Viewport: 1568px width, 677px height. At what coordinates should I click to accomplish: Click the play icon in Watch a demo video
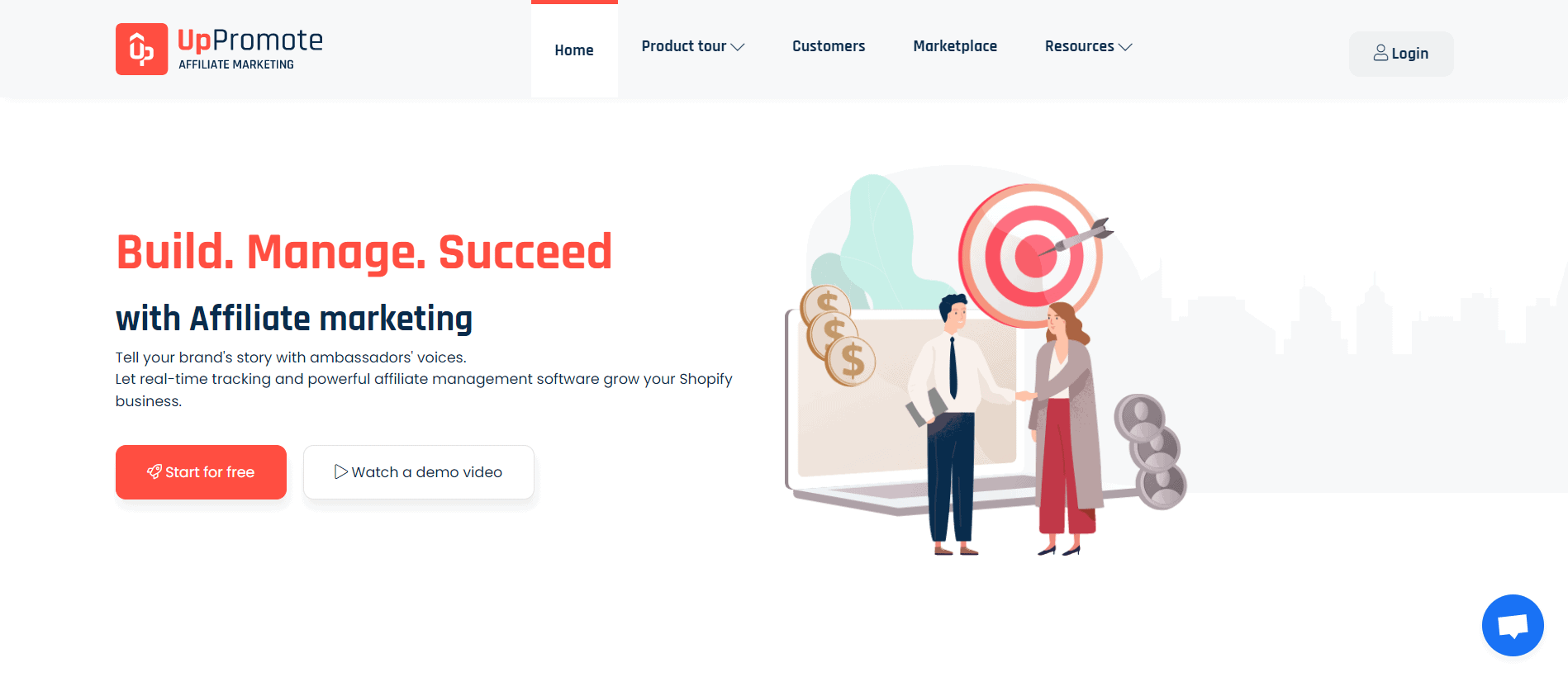tap(340, 471)
